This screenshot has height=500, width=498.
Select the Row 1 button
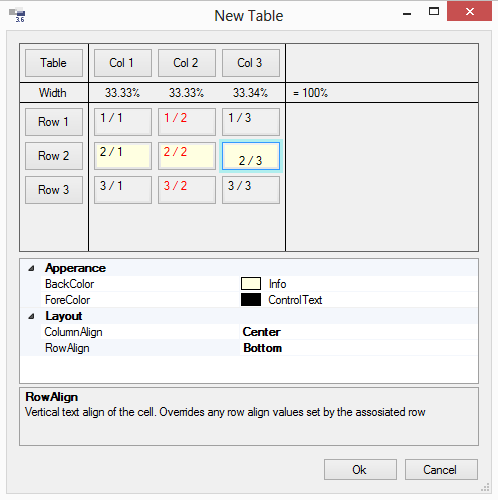(54, 122)
